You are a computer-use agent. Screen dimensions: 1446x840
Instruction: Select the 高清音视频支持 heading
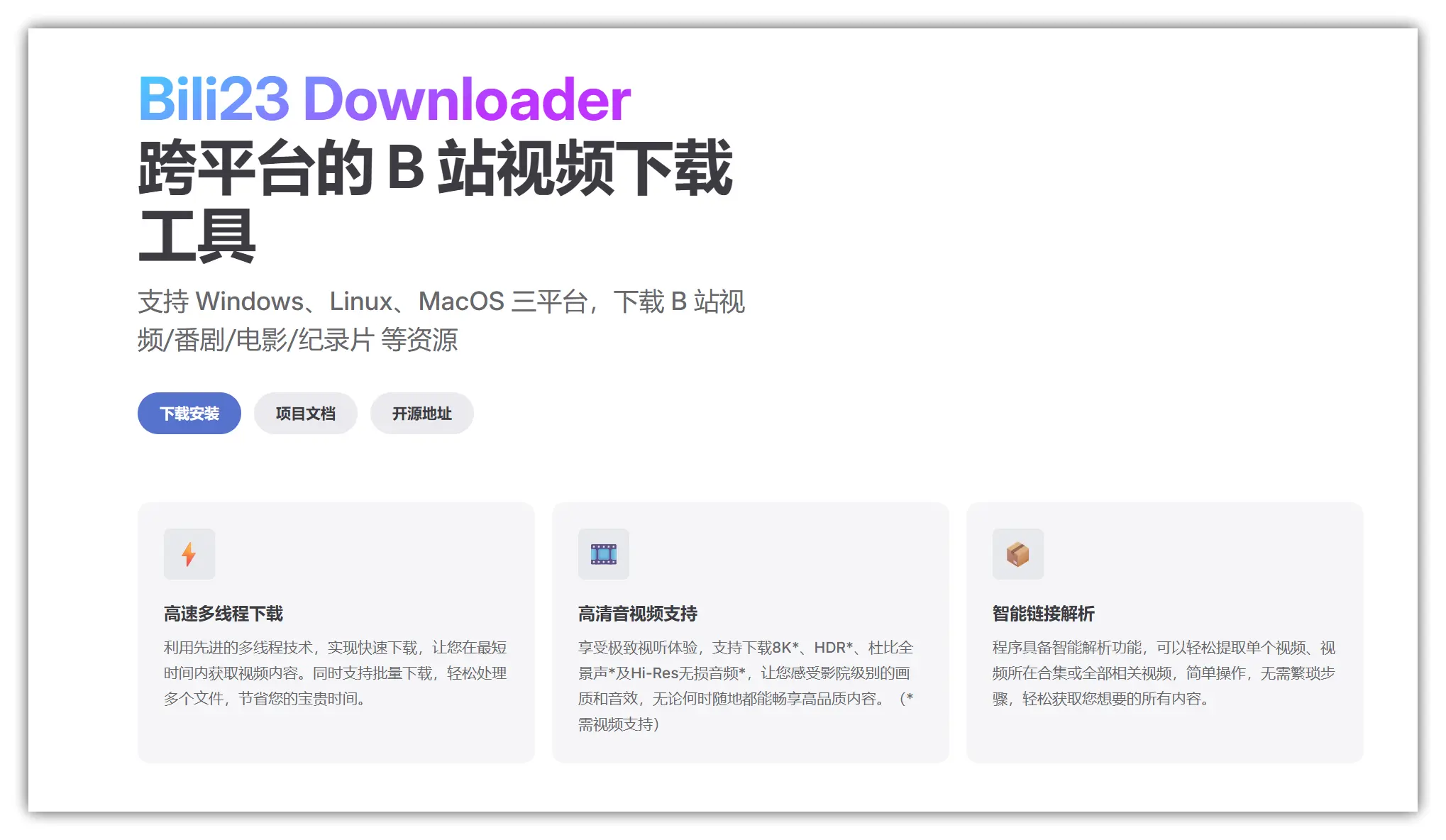coord(638,614)
